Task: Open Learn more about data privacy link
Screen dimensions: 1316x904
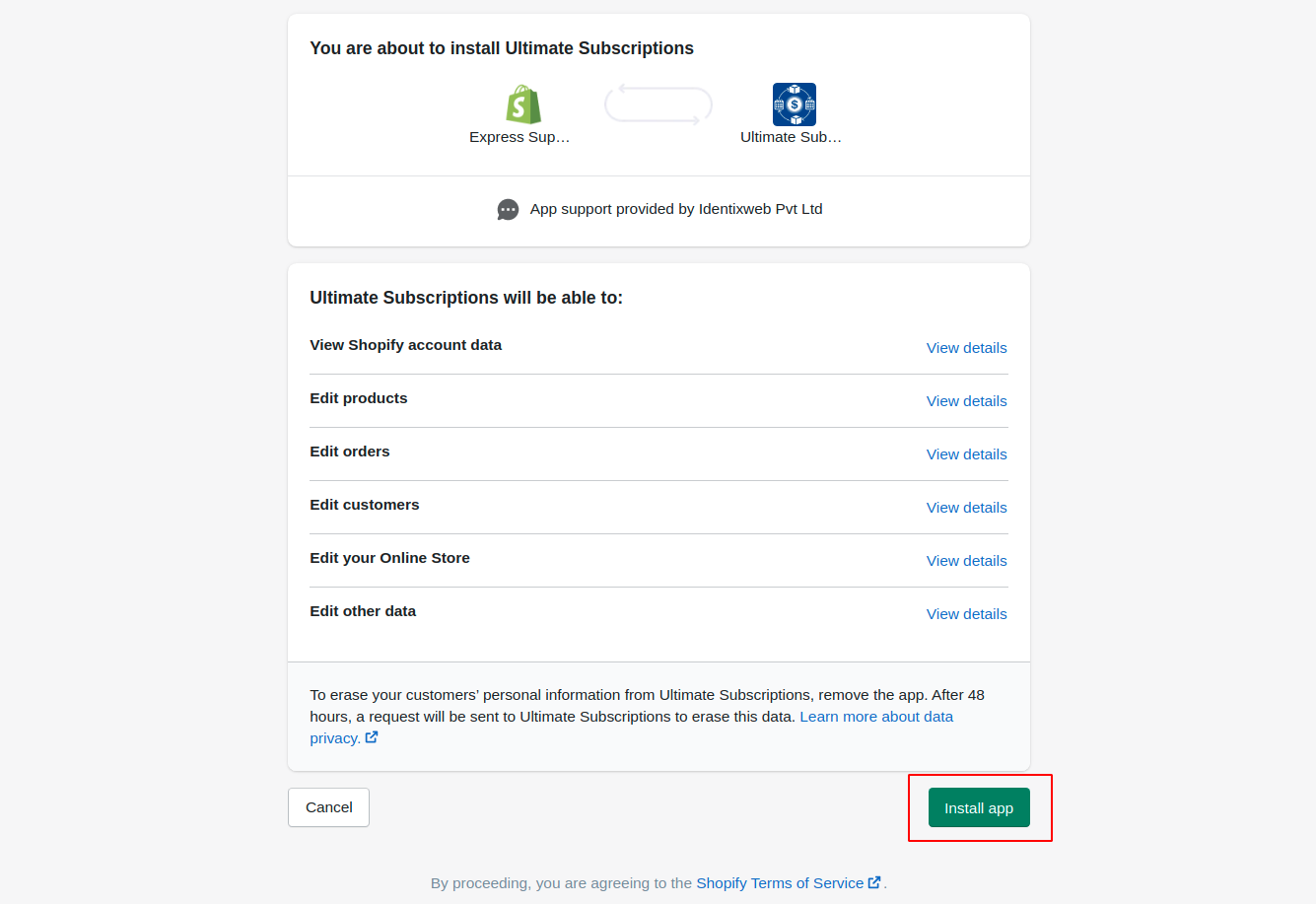Action: click(x=875, y=717)
